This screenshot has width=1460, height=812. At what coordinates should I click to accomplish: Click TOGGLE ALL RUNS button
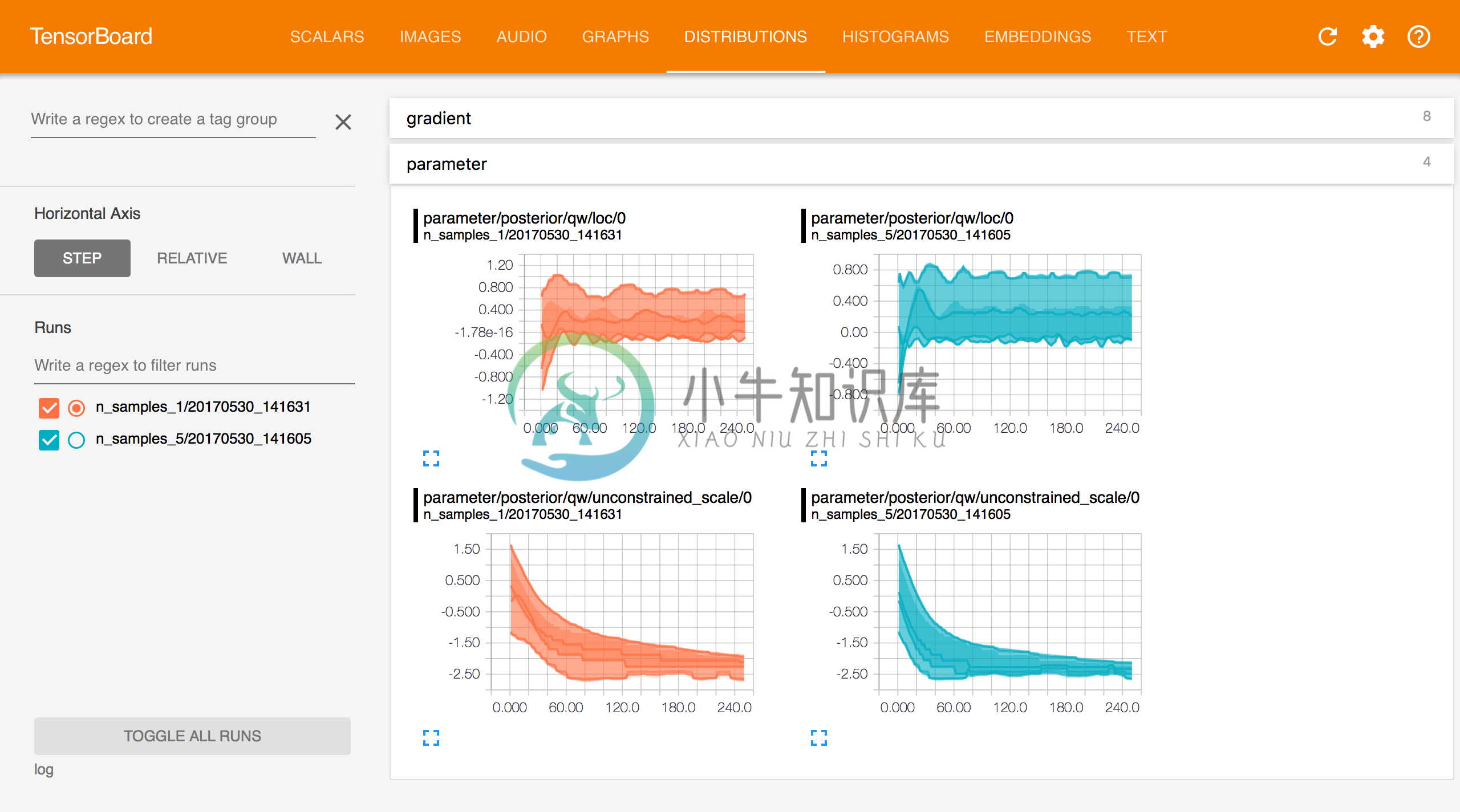pos(192,736)
